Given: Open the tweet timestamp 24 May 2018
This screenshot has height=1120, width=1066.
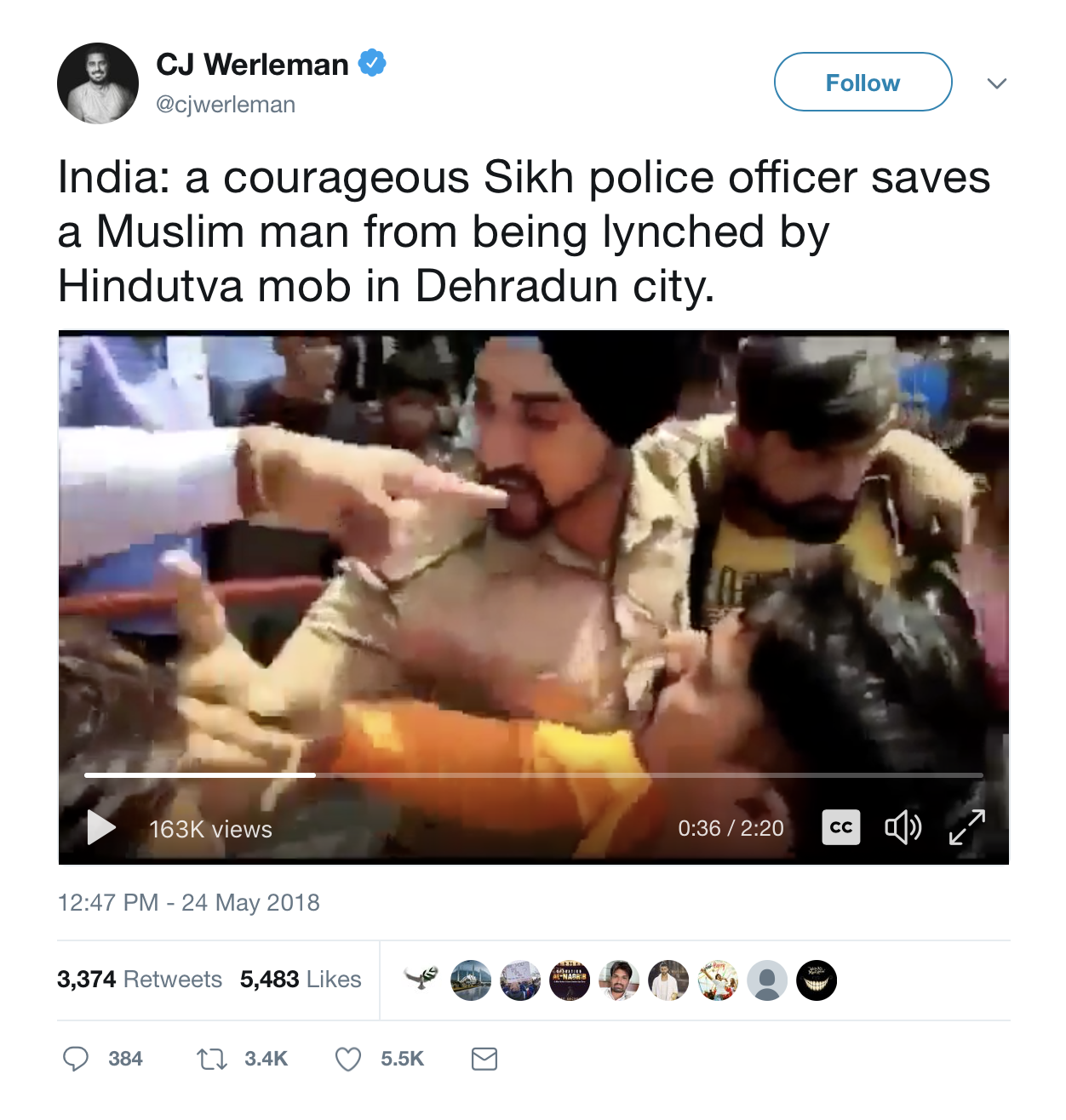Looking at the screenshot, I should point(188,903).
